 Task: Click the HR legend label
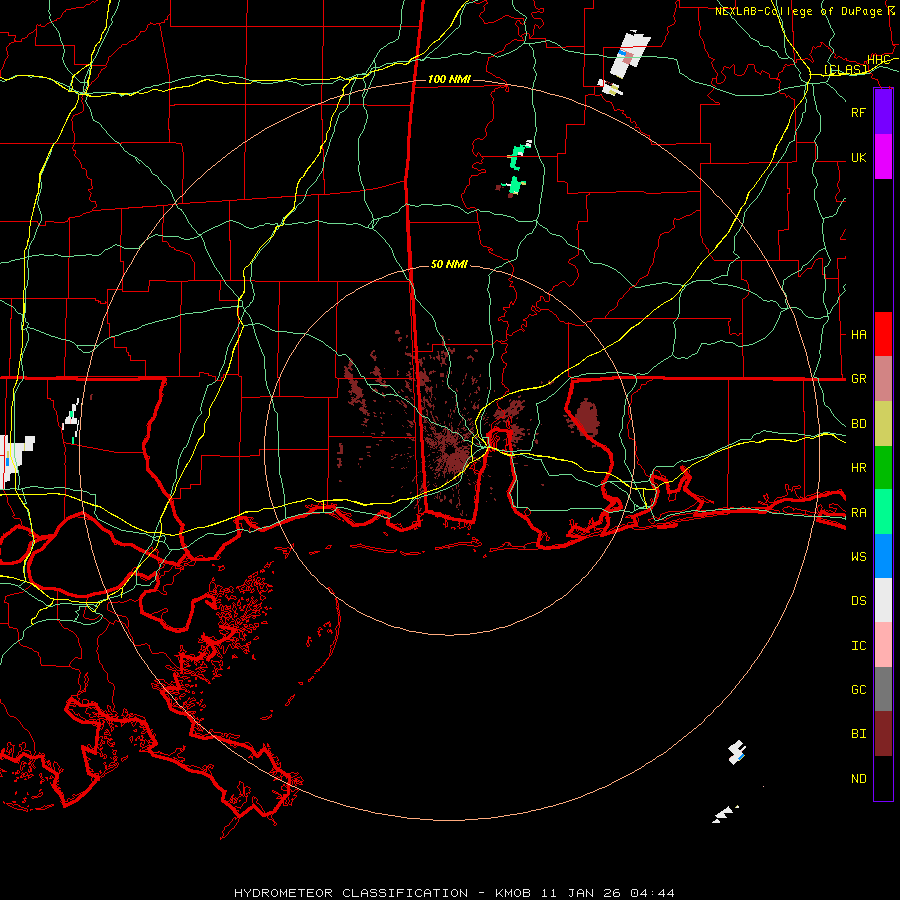[x=858, y=468]
